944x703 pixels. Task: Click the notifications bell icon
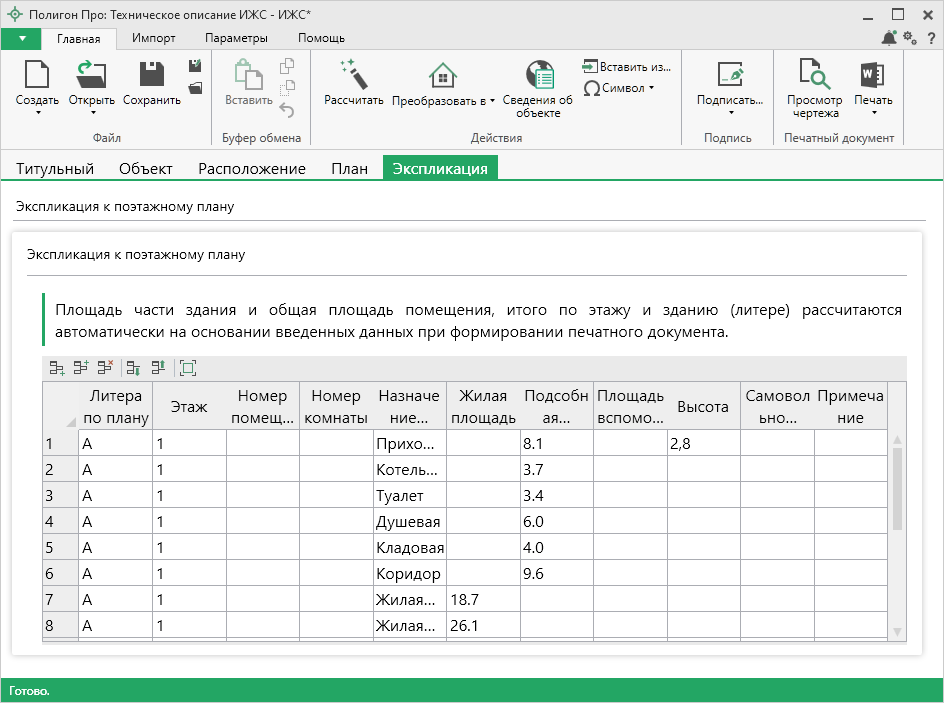(889, 38)
